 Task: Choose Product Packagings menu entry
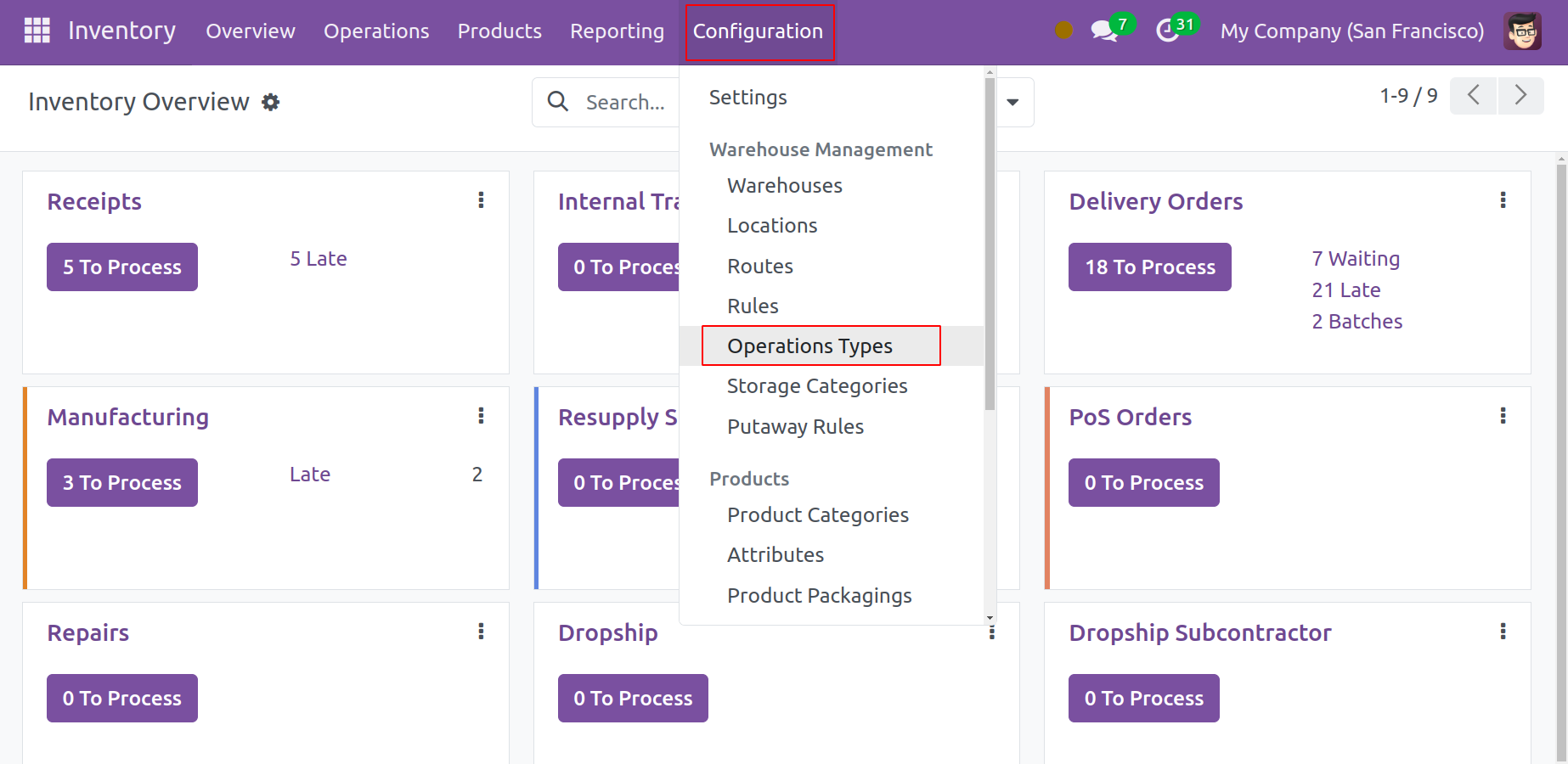click(820, 596)
